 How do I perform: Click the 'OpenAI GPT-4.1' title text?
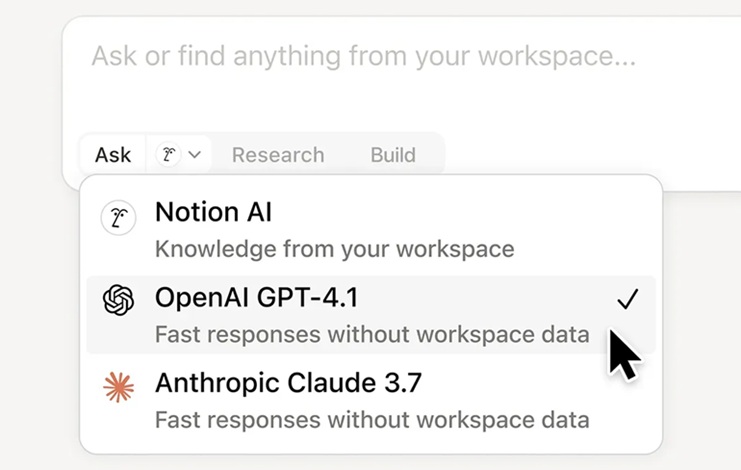pos(257,298)
